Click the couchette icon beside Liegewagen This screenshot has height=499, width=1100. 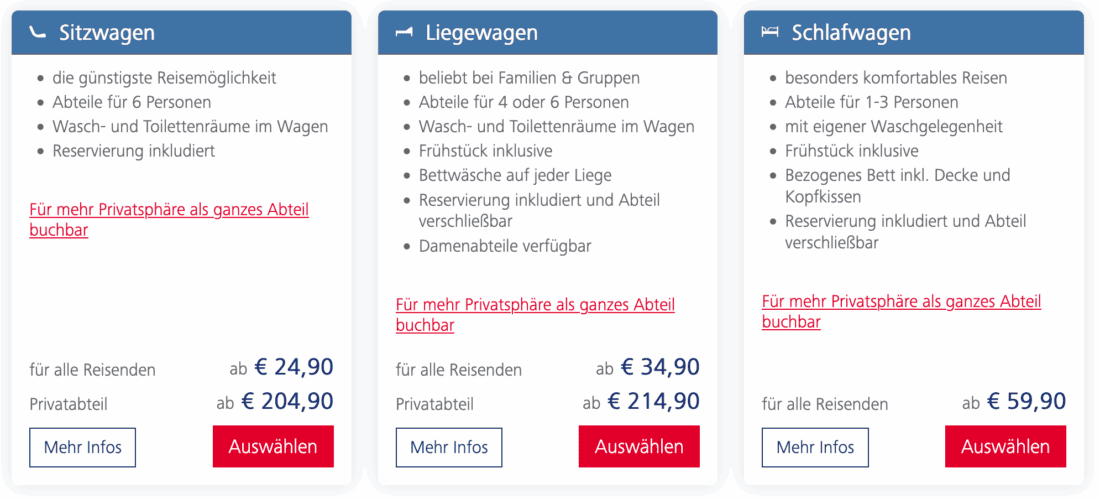pyautogui.click(x=405, y=33)
